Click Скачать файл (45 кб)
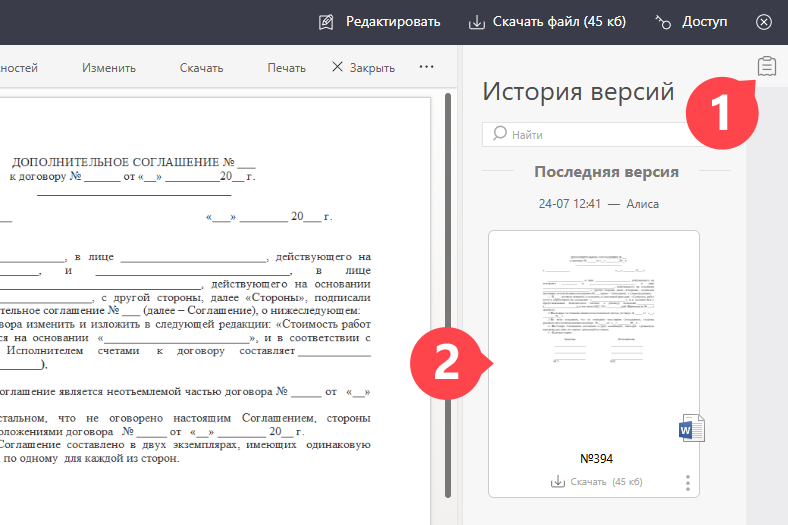The image size is (788, 525). pyautogui.click(x=559, y=22)
